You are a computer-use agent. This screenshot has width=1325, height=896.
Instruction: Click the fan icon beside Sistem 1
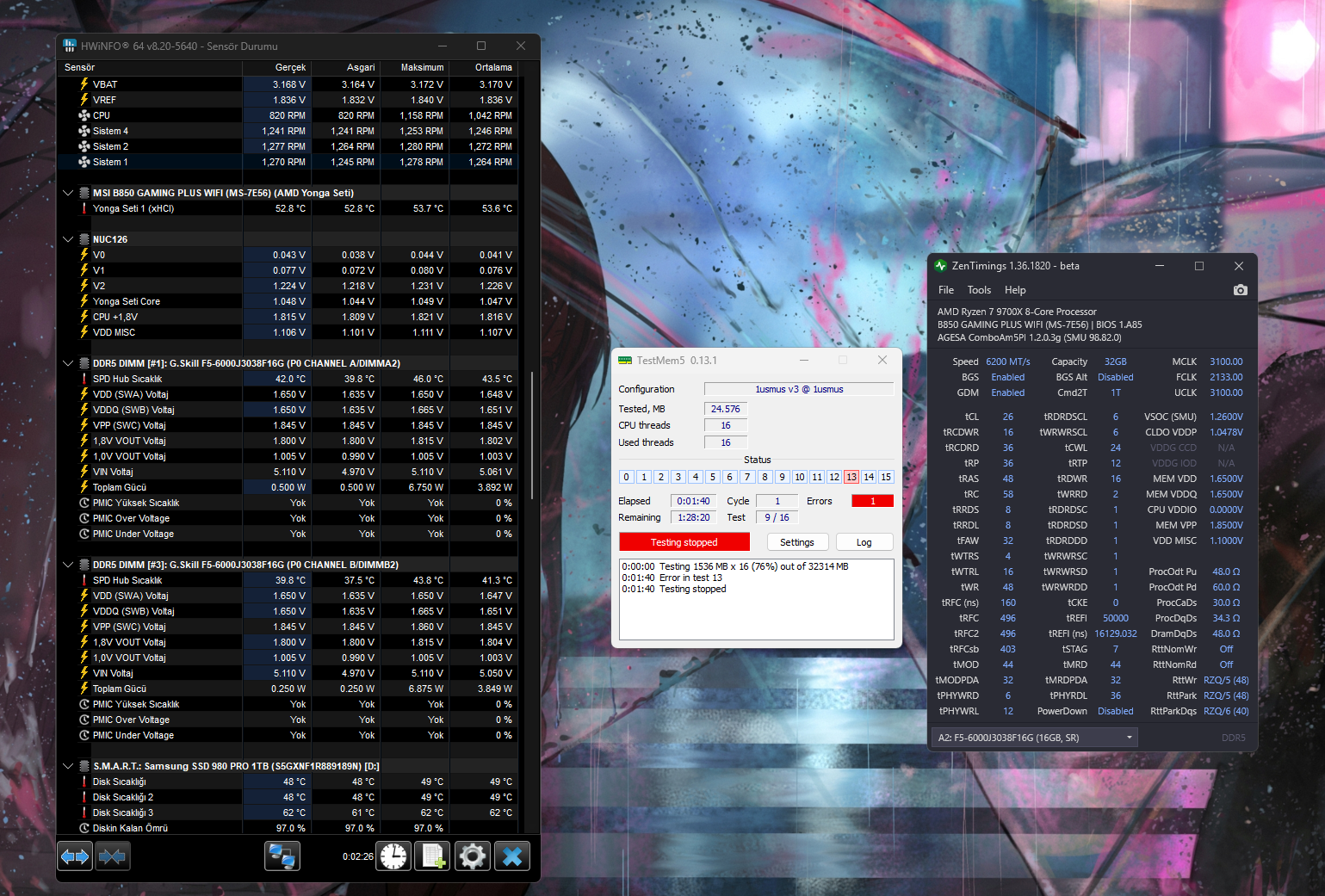coord(84,162)
